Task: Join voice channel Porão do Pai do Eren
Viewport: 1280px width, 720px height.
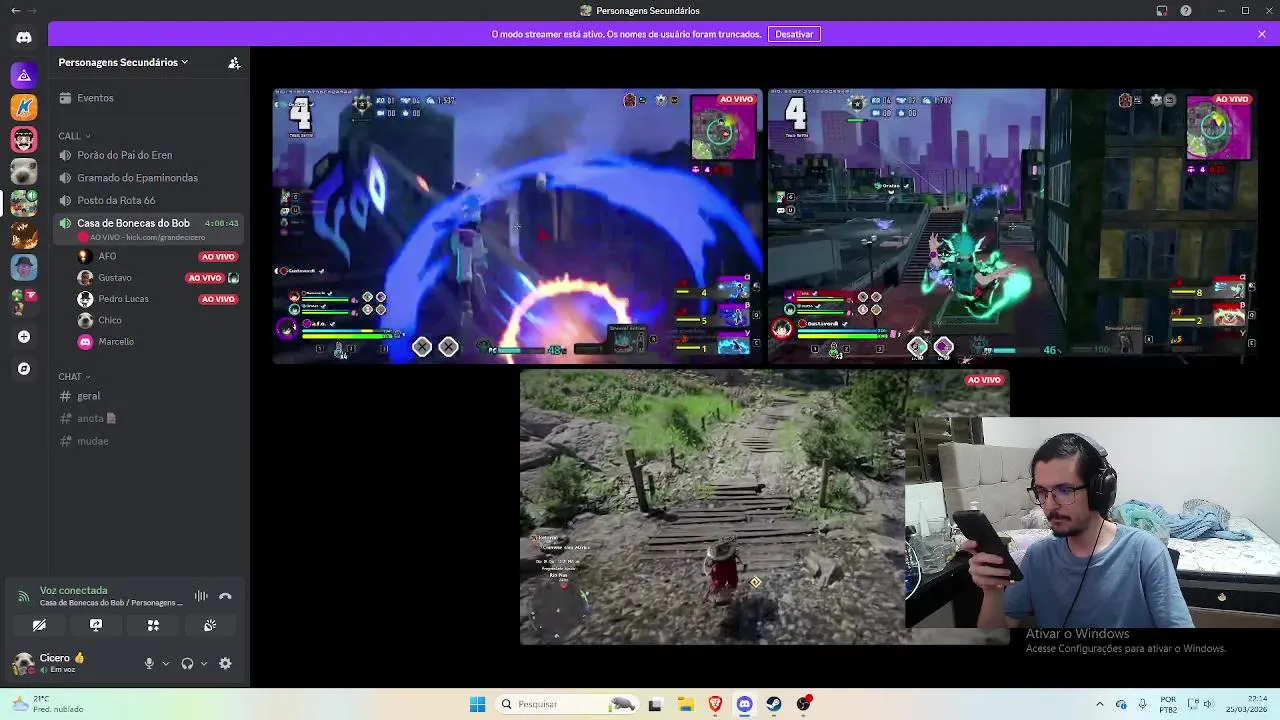Action: (149, 155)
